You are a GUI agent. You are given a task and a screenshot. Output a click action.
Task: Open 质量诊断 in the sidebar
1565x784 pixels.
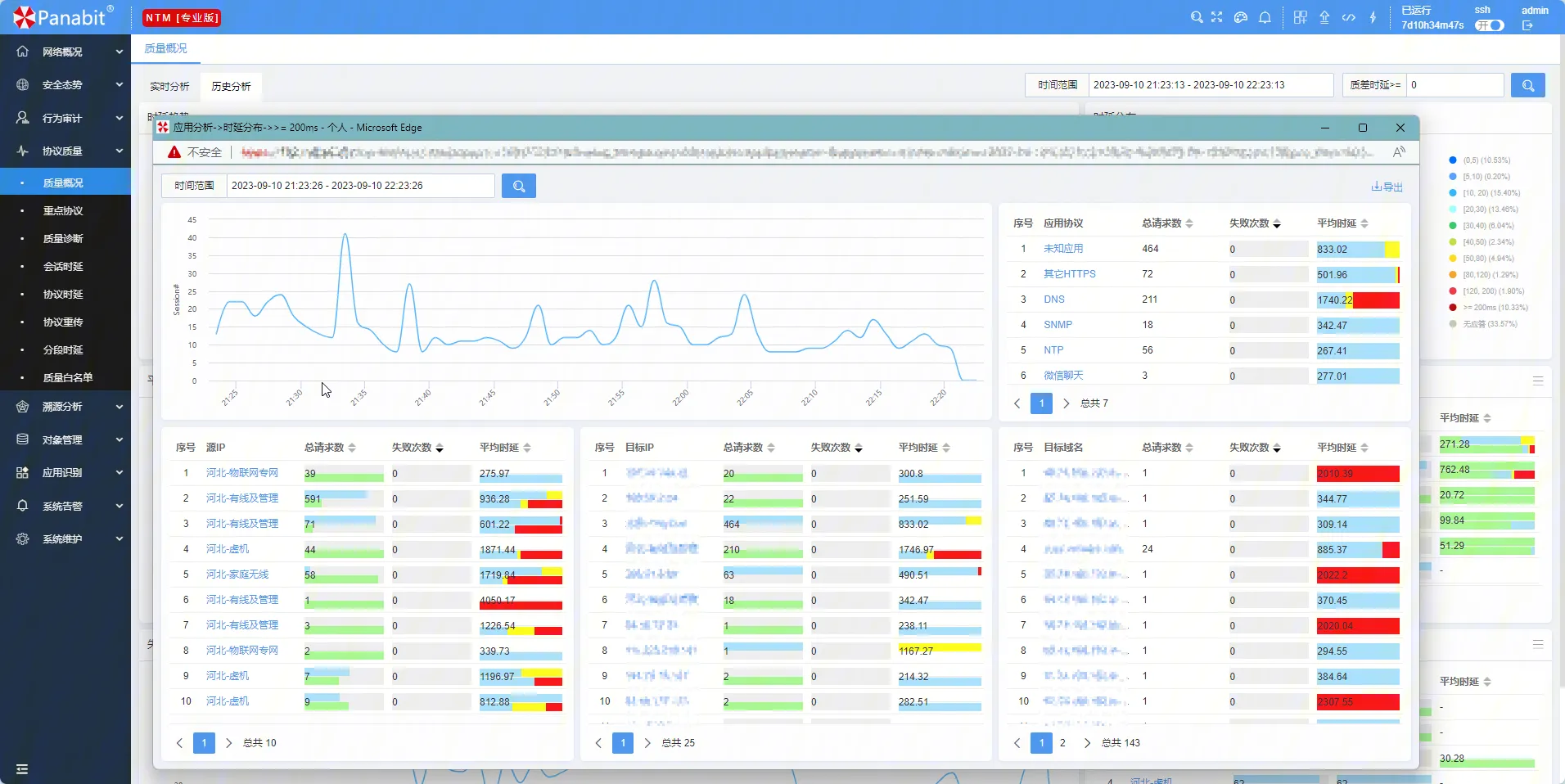point(63,239)
